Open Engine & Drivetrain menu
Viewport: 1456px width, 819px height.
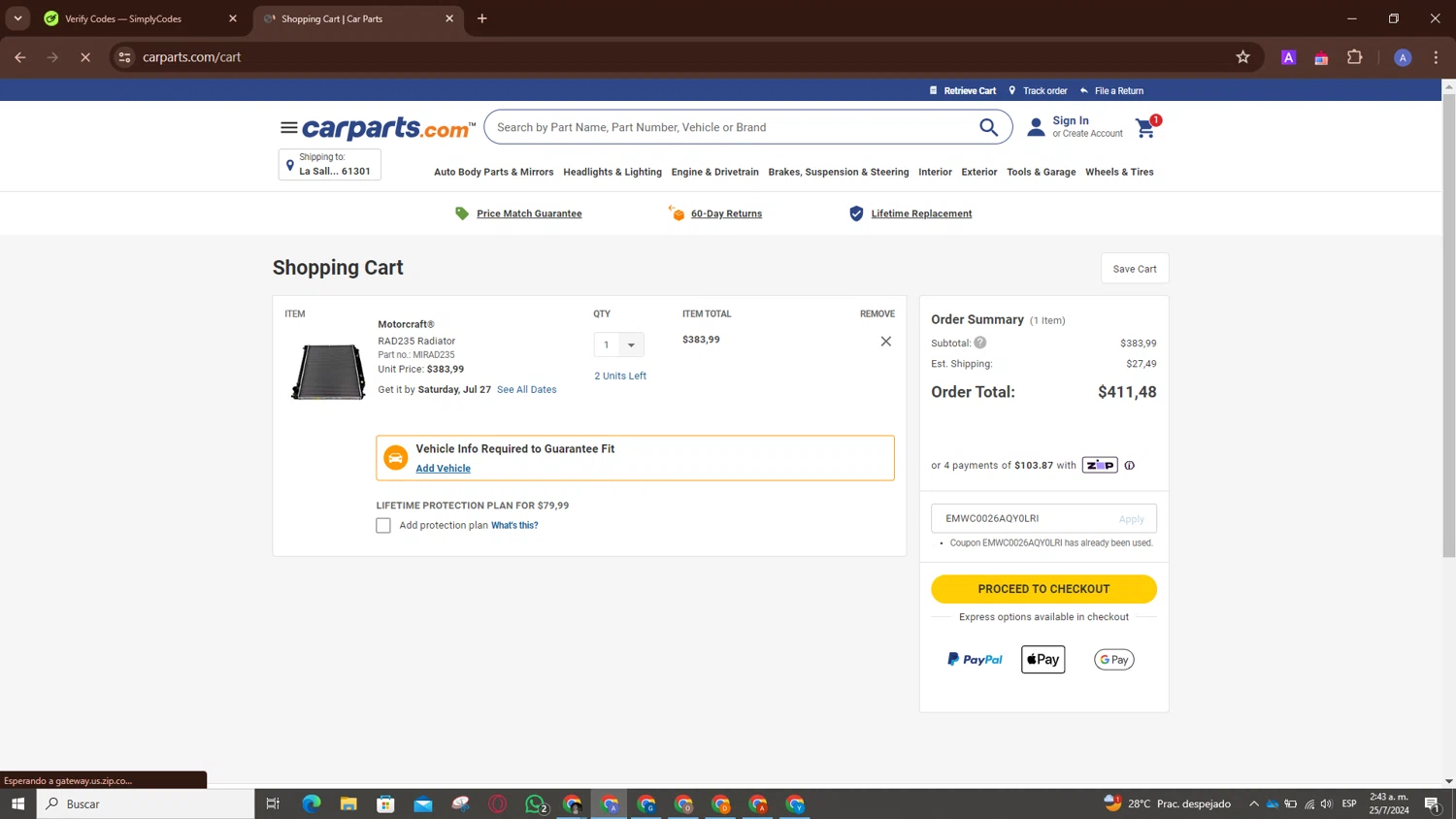coord(715,172)
